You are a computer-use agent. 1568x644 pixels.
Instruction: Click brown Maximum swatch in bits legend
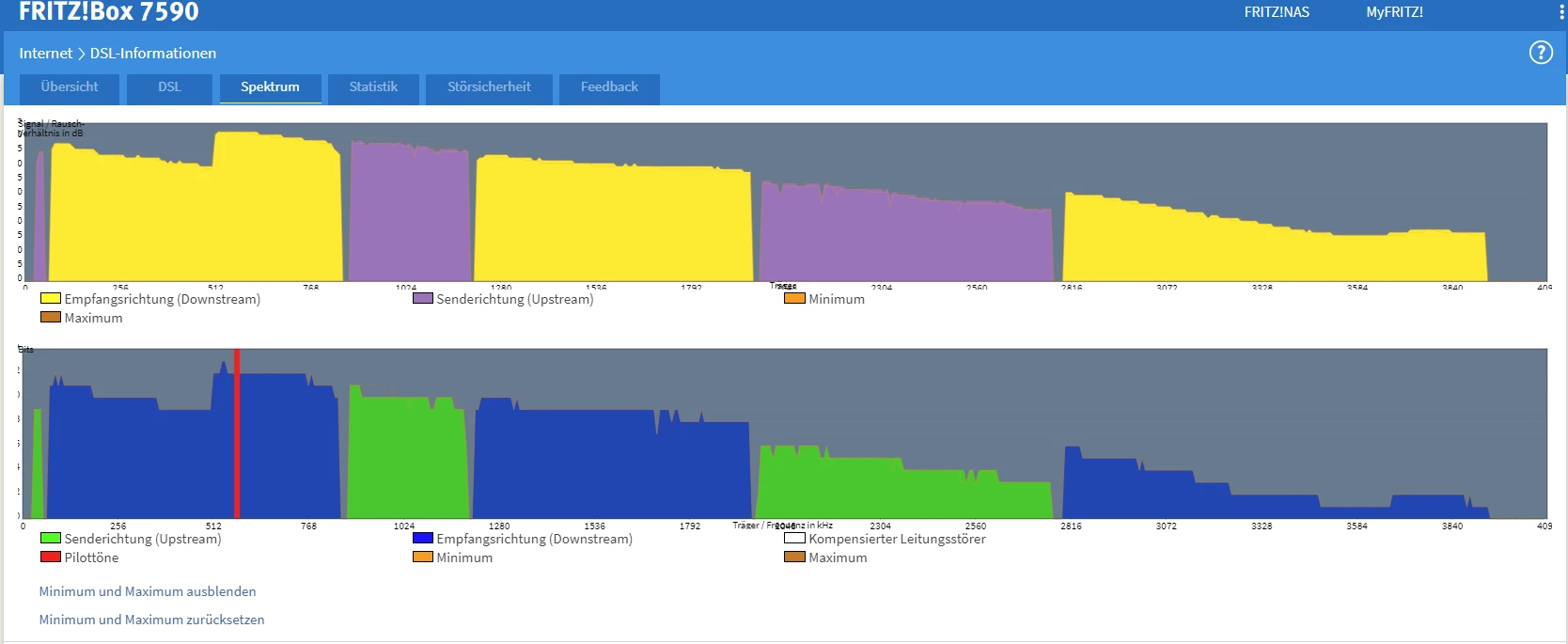(x=795, y=557)
